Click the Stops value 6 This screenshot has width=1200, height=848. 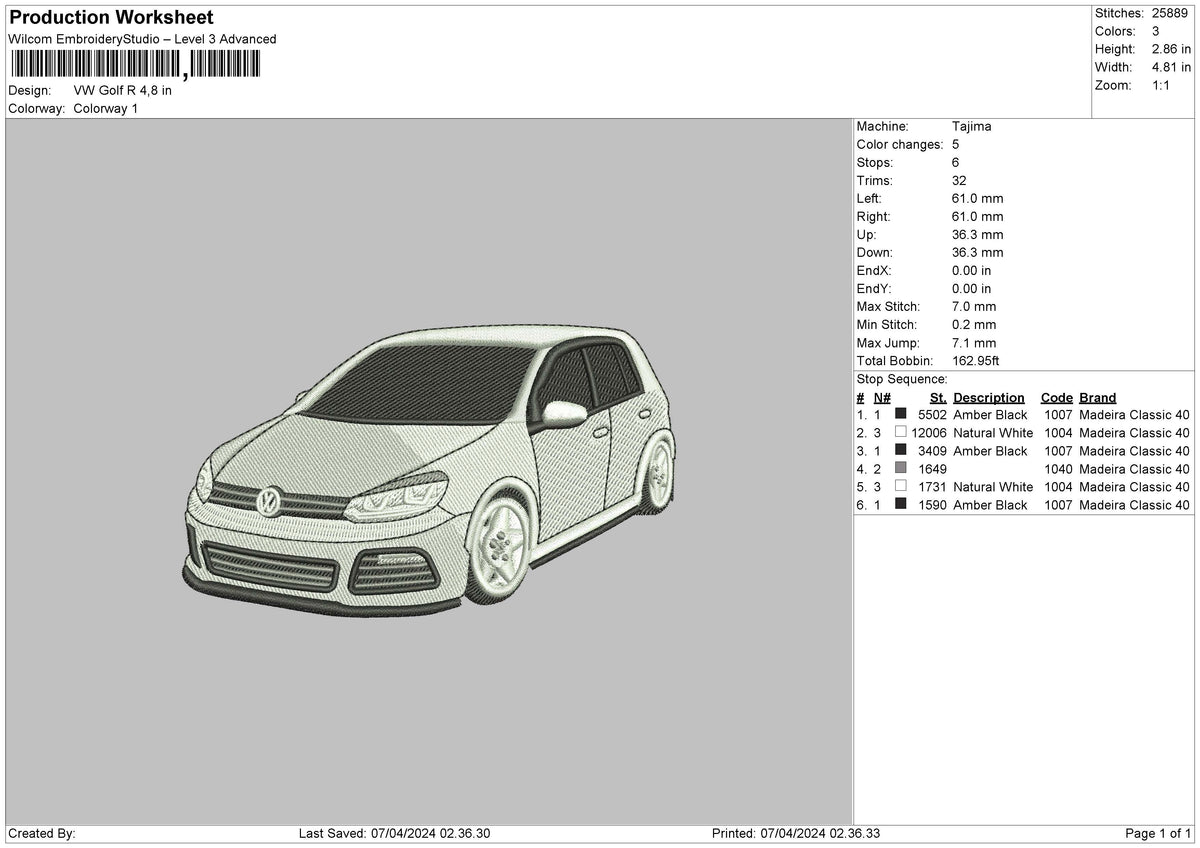coord(956,162)
